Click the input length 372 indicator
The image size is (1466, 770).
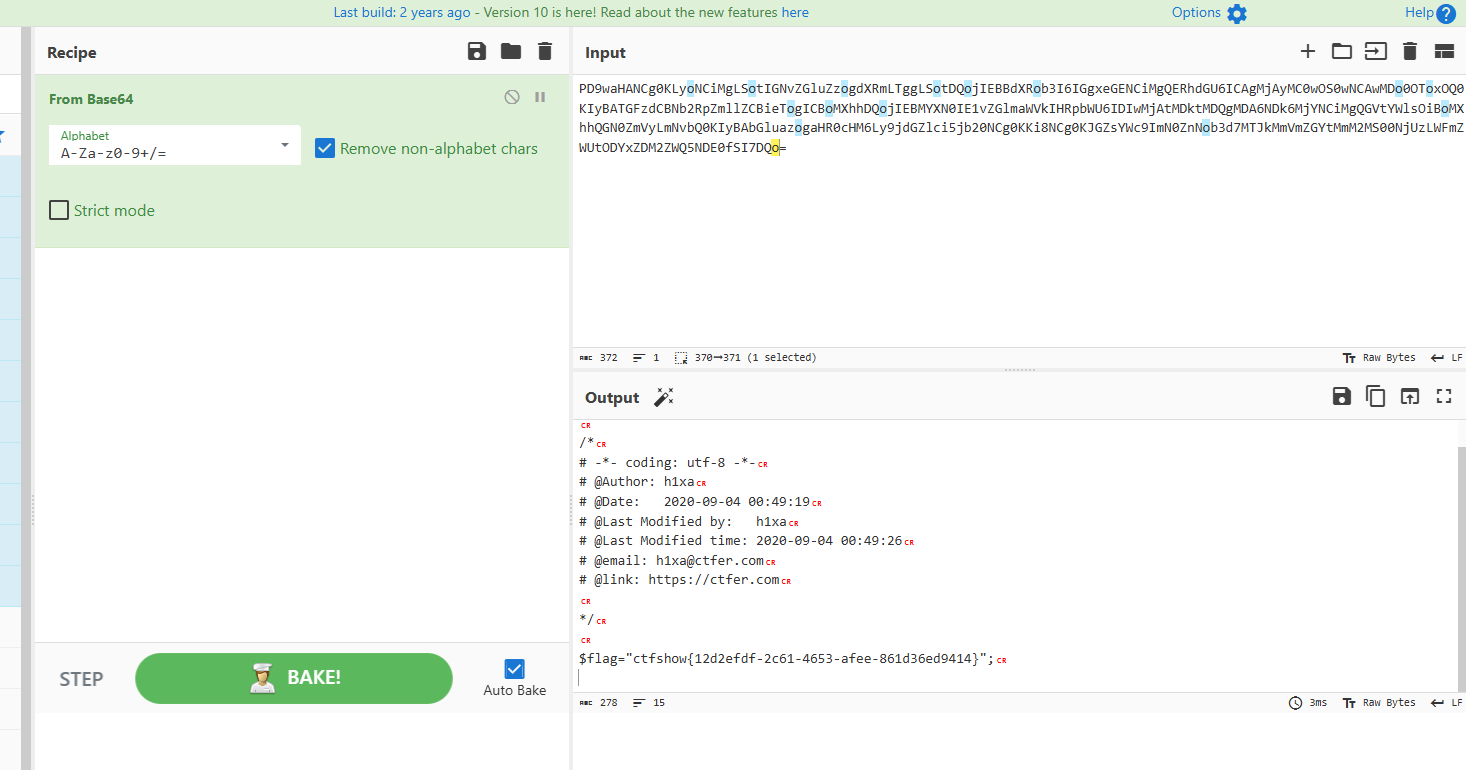click(x=599, y=357)
